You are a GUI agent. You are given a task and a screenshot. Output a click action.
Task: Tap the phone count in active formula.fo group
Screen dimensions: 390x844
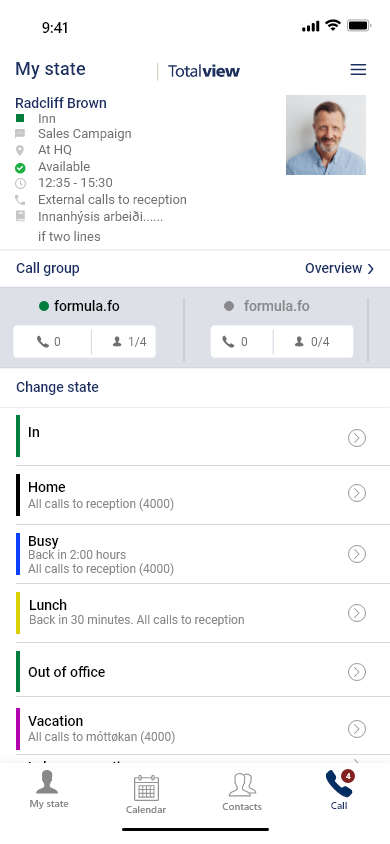[x=48, y=342]
